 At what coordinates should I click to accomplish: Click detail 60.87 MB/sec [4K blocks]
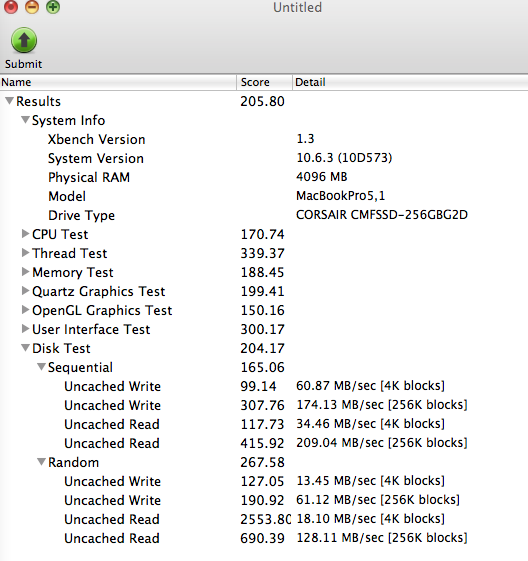(371, 386)
